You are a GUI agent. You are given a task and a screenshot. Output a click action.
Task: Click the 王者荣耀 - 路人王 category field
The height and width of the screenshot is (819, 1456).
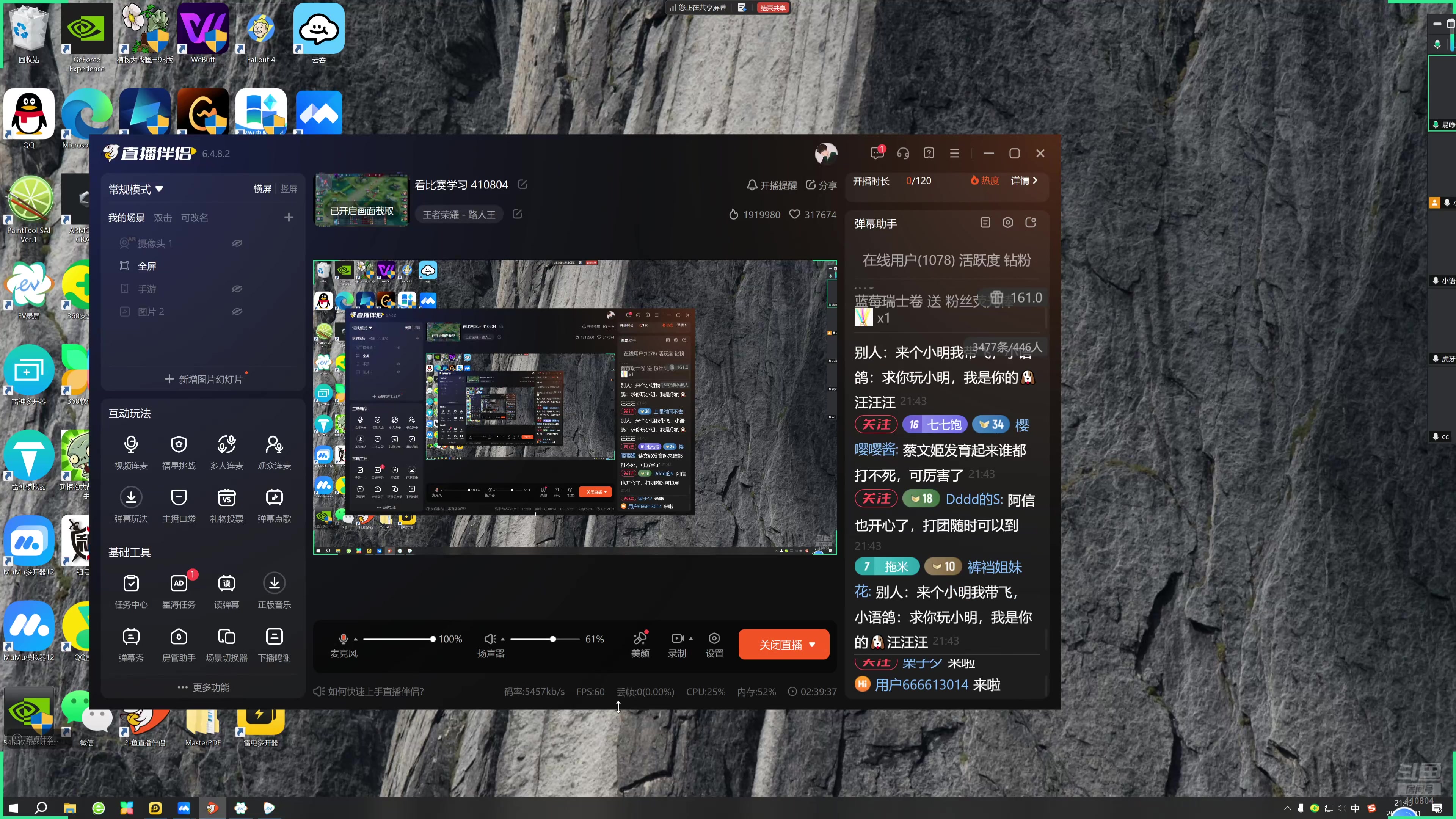(x=459, y=215)
